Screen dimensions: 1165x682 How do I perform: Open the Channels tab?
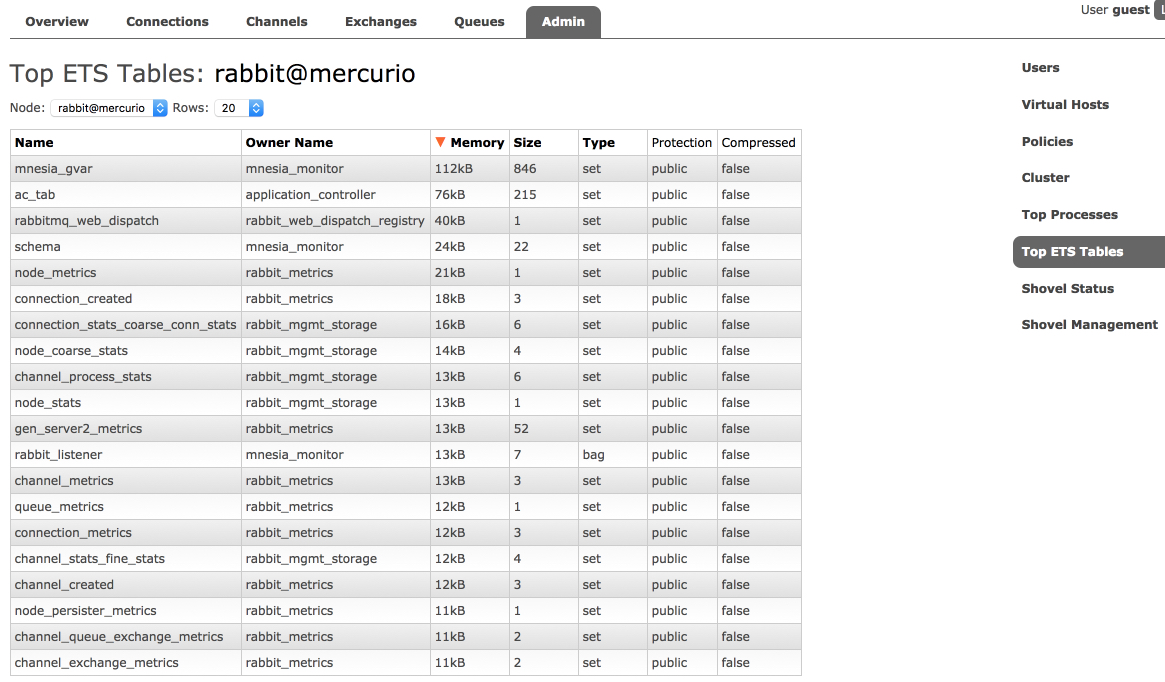[276, 21]
